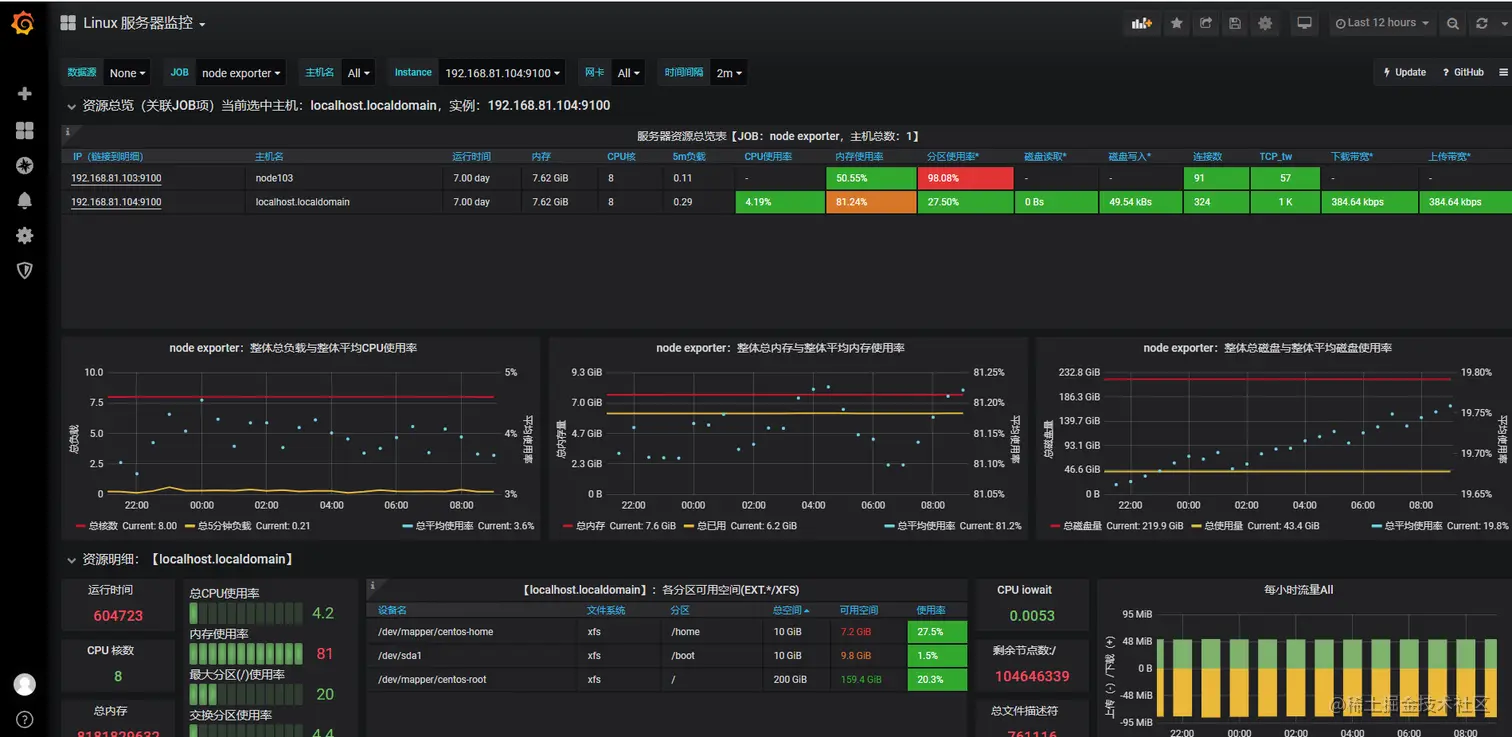The height and width of the screenshot is (737, 1512).
Task: Star this dashboard as favorite
Action: 1177,23
